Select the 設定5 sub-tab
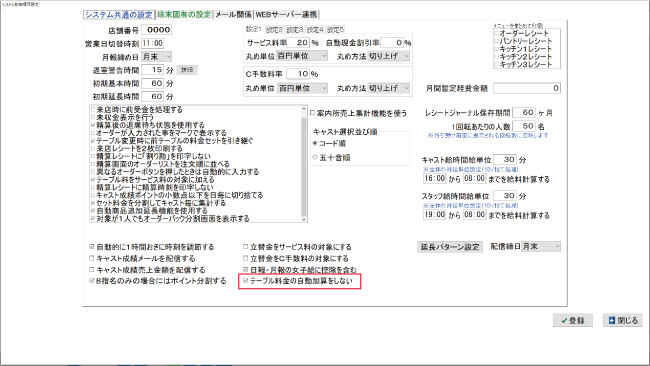Image resolution: width=650 pixels, height=366 pixels. (335, 30)
